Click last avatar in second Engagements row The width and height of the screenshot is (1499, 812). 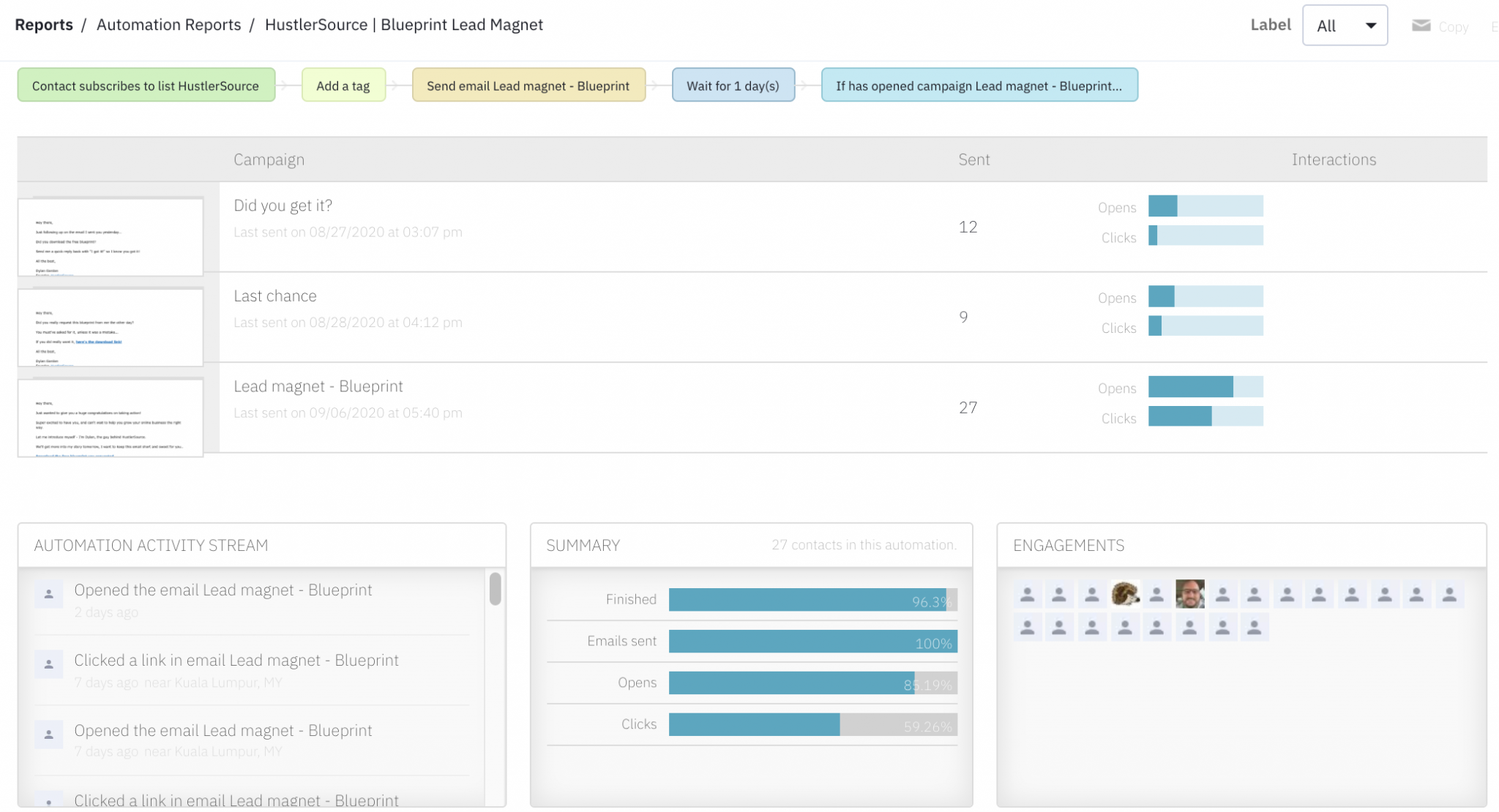pos(1254,627)
